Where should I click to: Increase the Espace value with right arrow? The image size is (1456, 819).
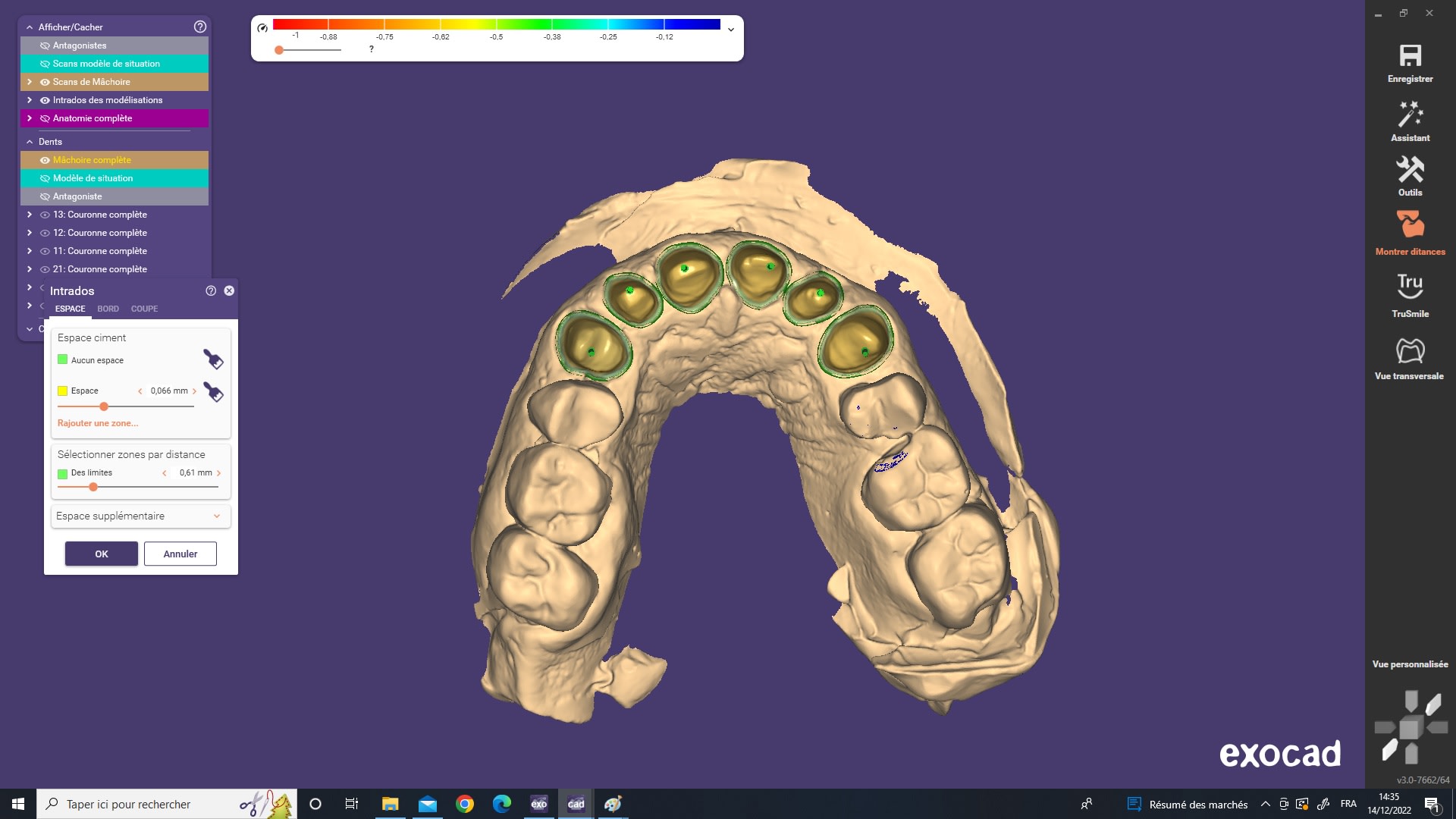(x=194, y=391)
